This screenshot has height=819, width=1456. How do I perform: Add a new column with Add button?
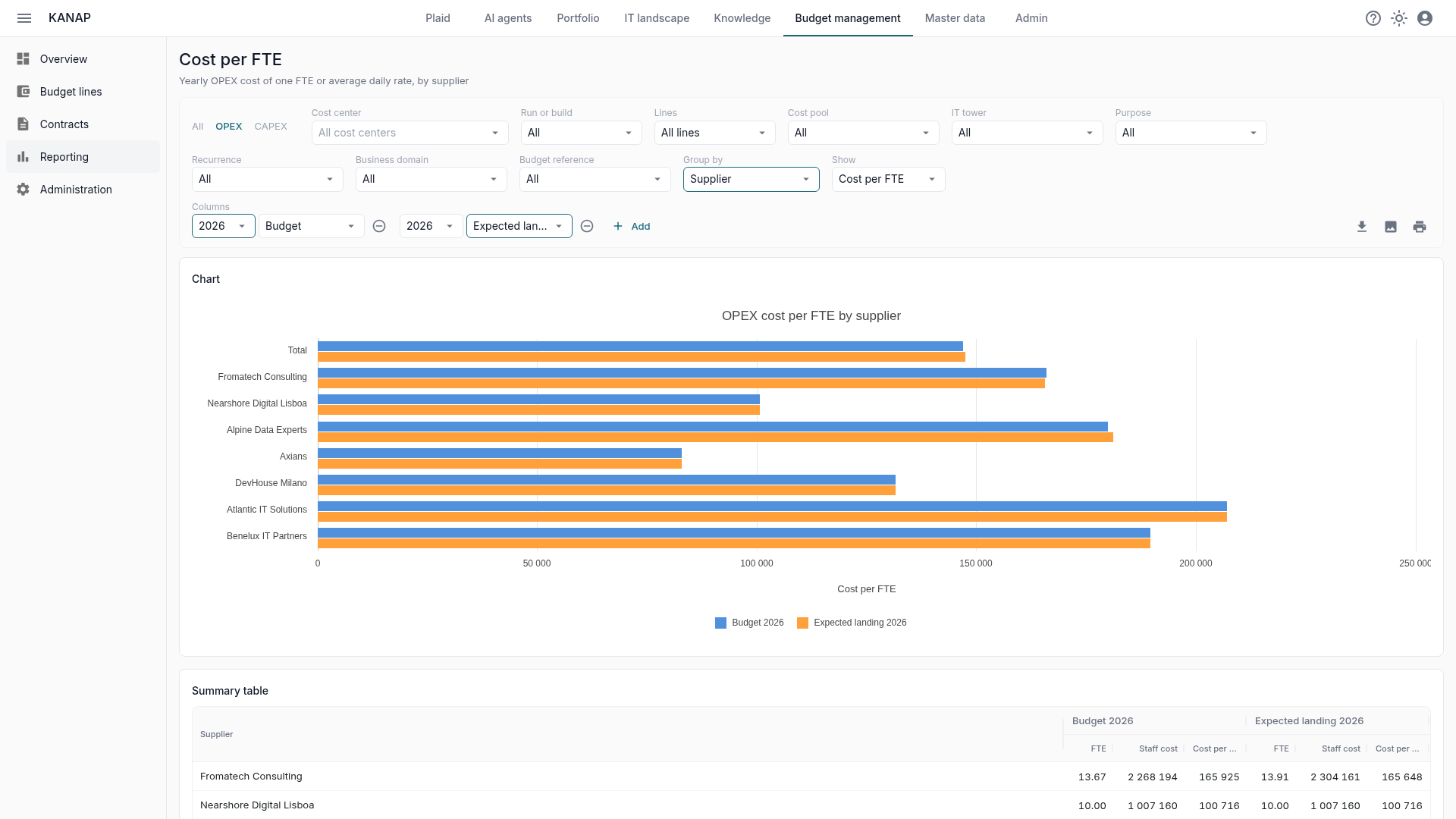(x=631, y=227)
